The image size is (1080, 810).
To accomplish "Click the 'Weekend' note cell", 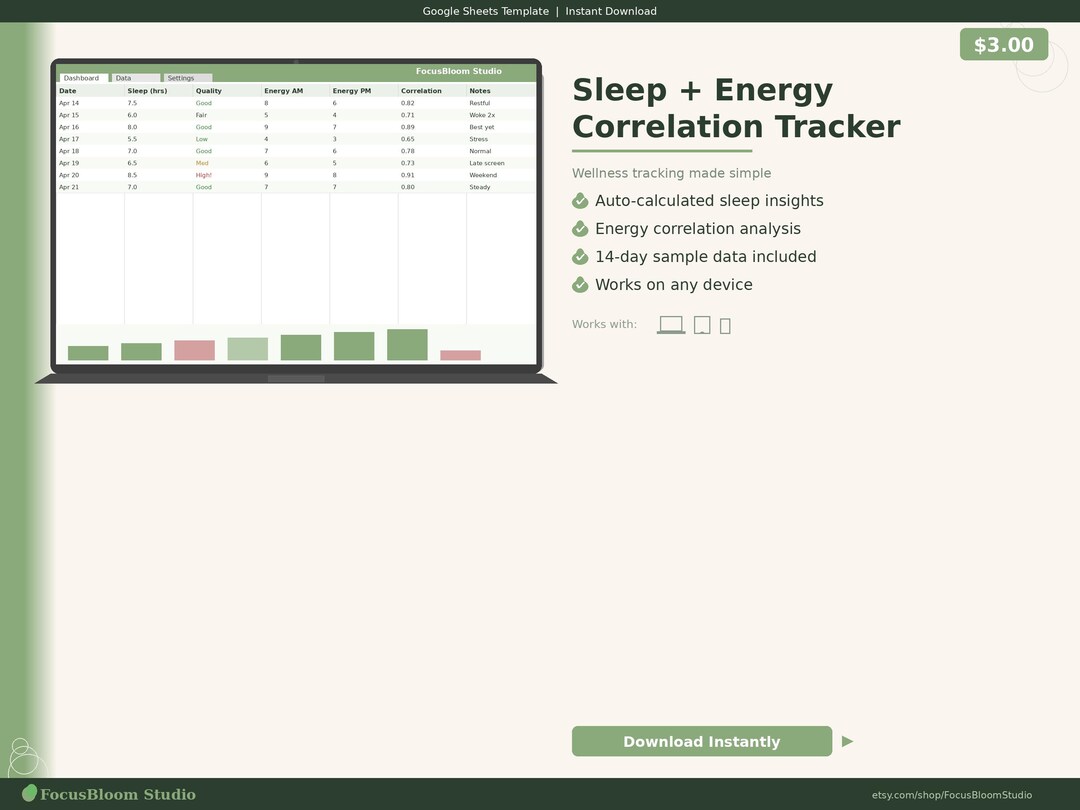I will coord(483,175).
